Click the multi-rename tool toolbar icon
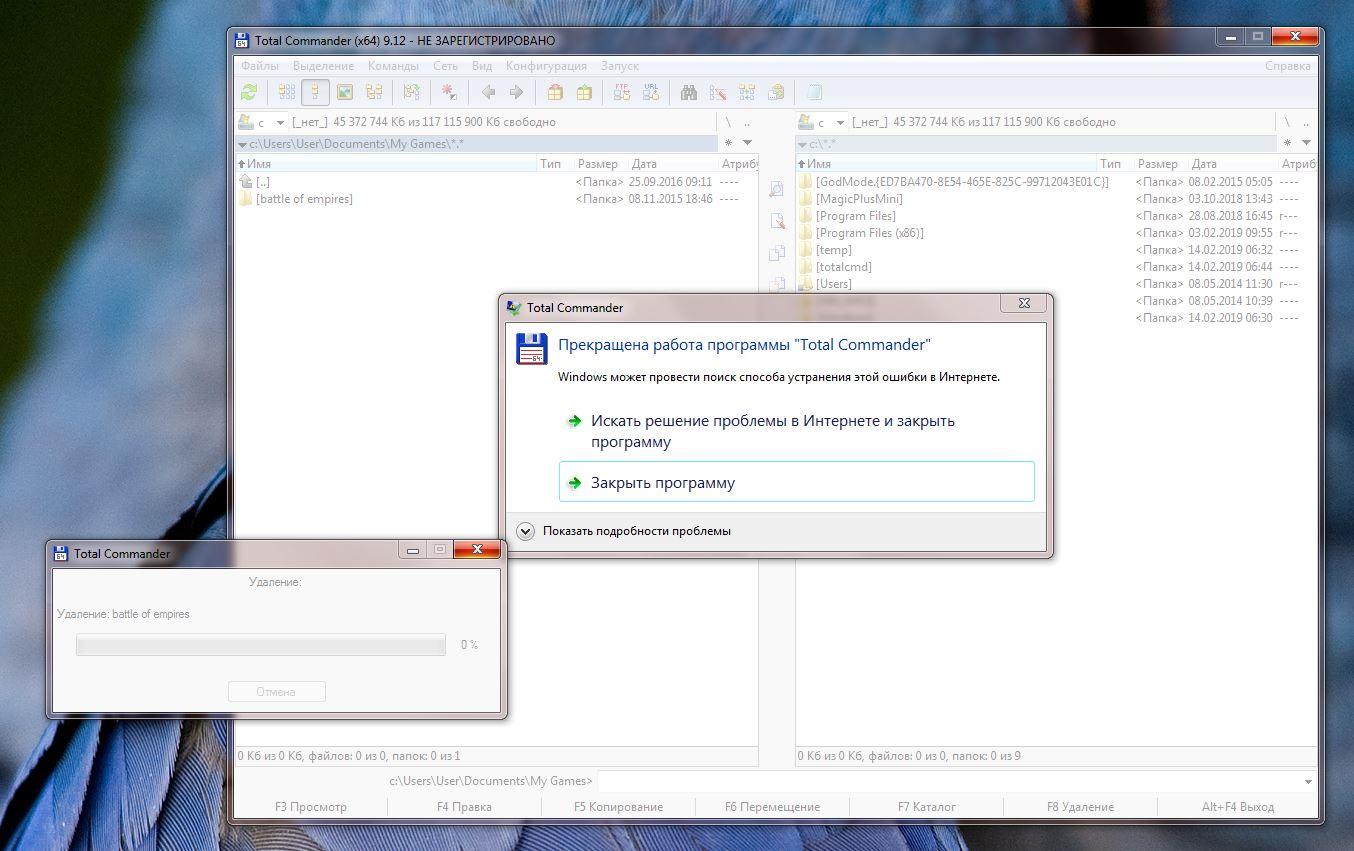Screen dimensions: 1354x851 coord(718,92)
